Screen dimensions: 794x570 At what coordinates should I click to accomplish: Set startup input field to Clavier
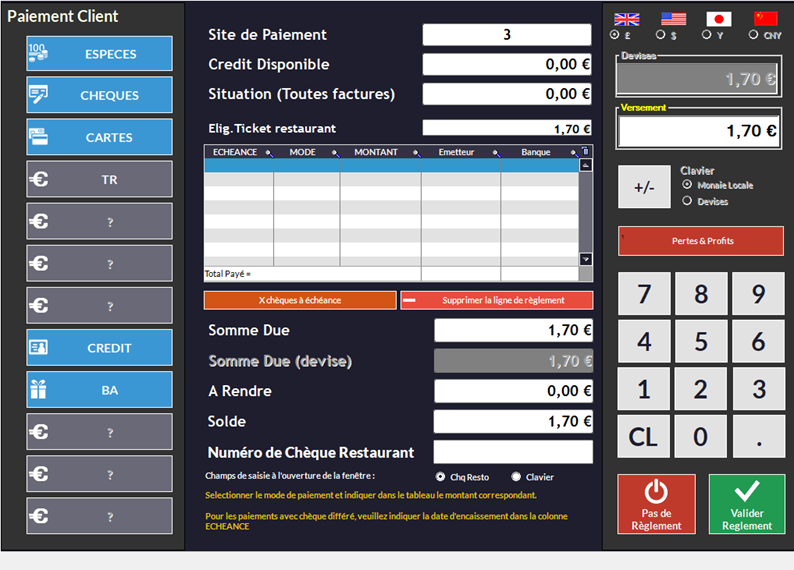click(516, 477)
